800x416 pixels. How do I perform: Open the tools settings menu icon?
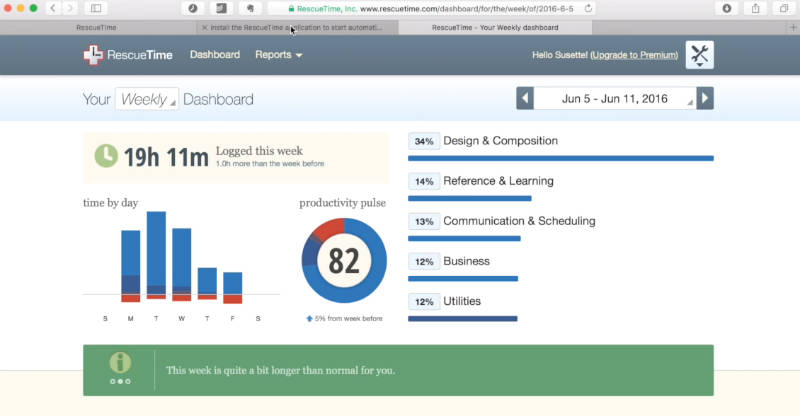(x=699, y=55)
